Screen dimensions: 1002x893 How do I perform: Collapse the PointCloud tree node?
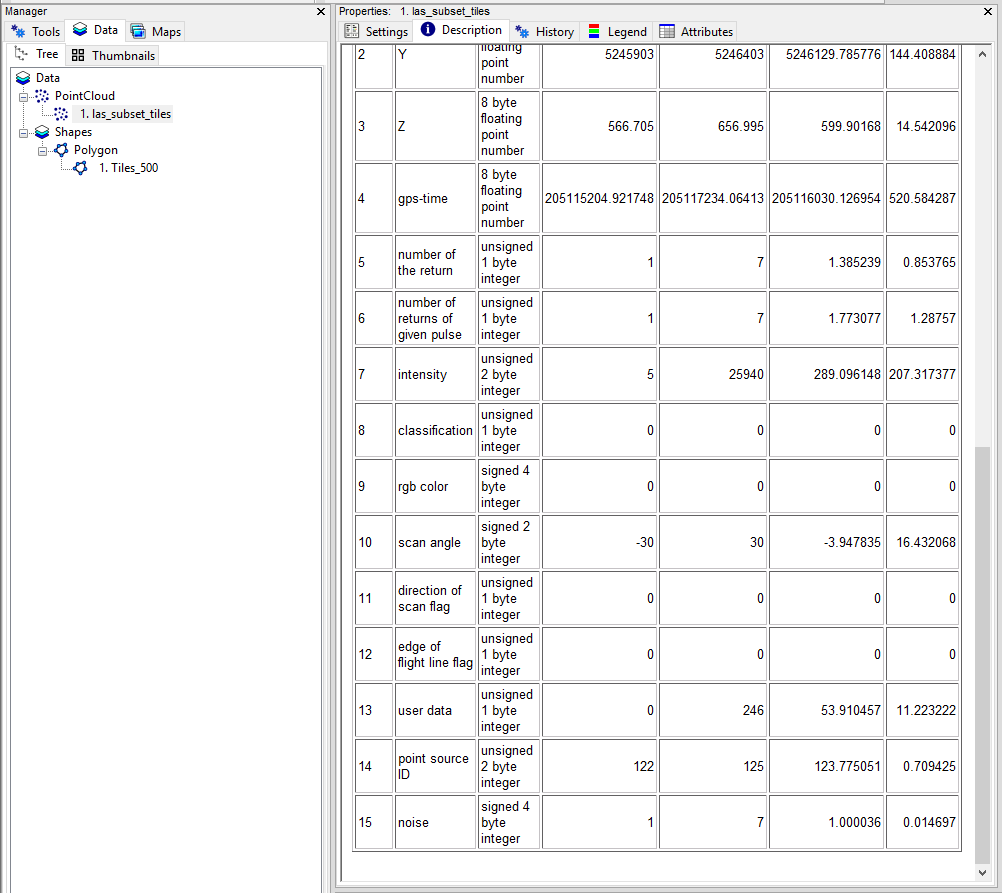point(24,97)
